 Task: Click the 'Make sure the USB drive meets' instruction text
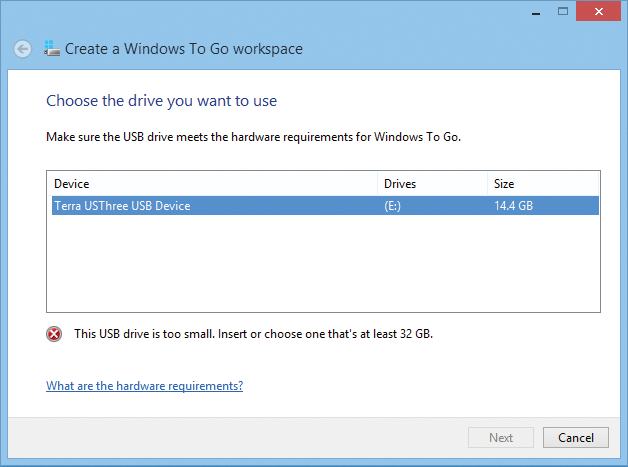click(254, 137)
